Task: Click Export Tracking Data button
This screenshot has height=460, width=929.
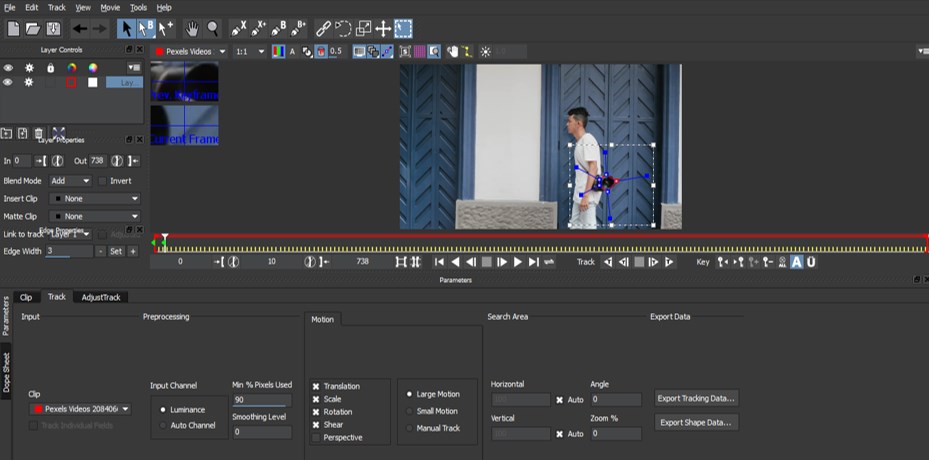Action: coord(697,398)
